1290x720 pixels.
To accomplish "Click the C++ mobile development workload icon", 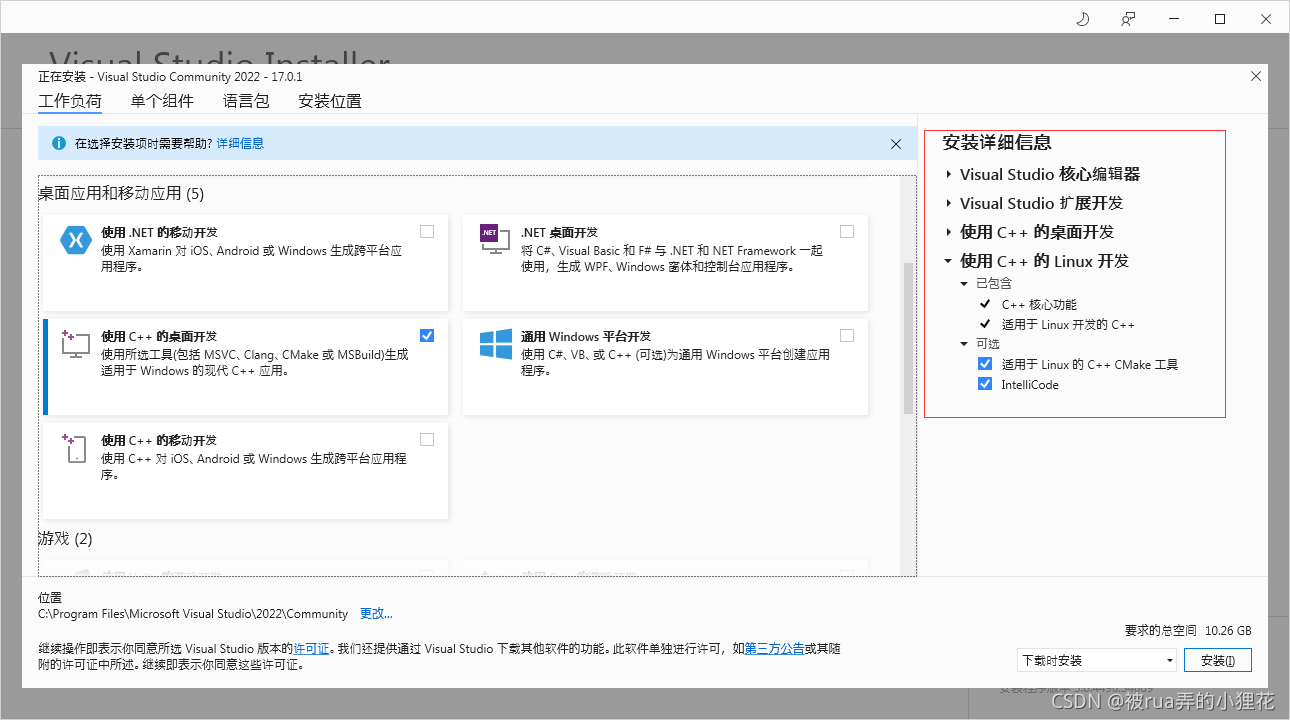I will (x=76, y=447).
